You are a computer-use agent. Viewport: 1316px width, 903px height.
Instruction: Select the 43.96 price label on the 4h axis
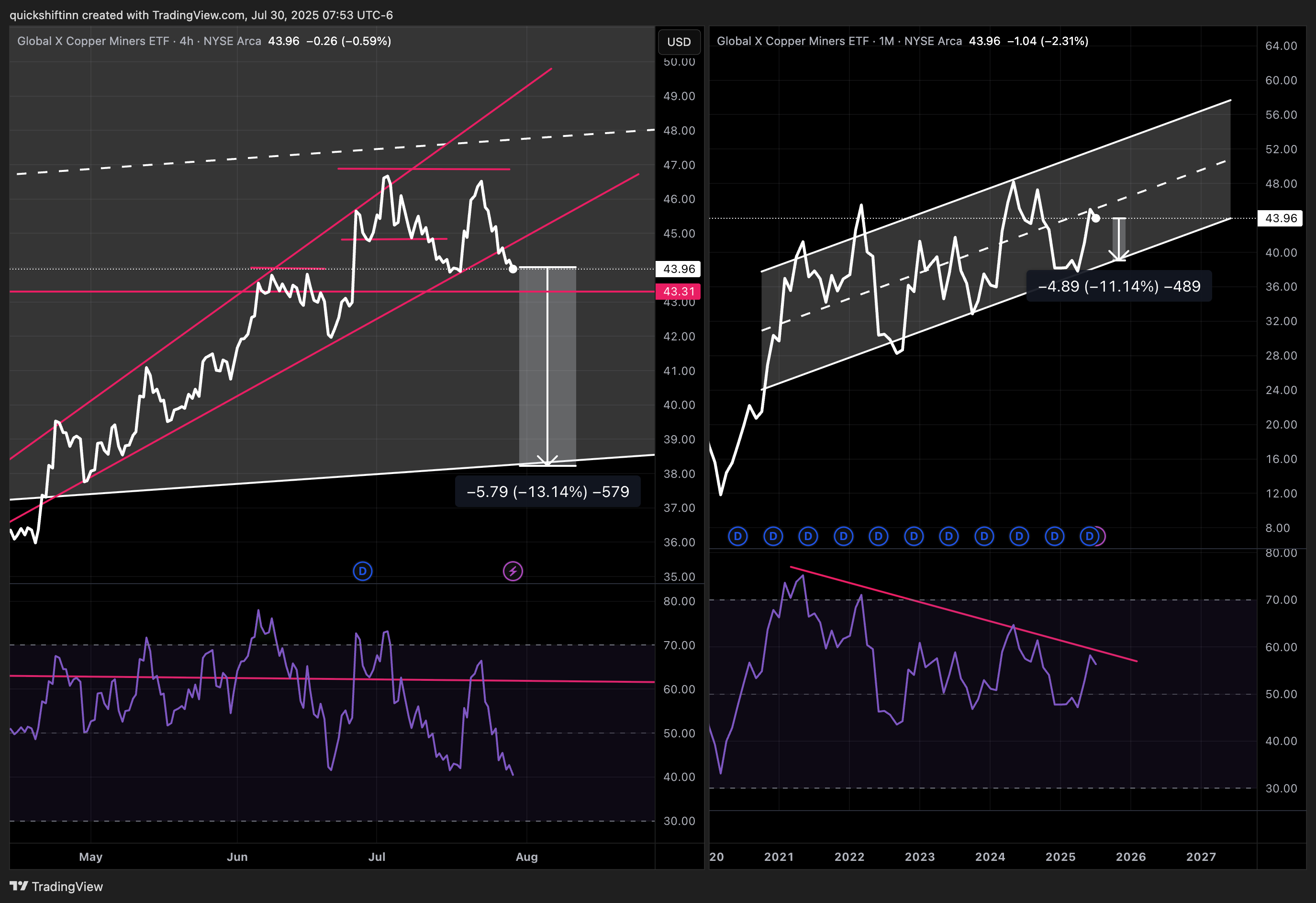tap(679, 269)
